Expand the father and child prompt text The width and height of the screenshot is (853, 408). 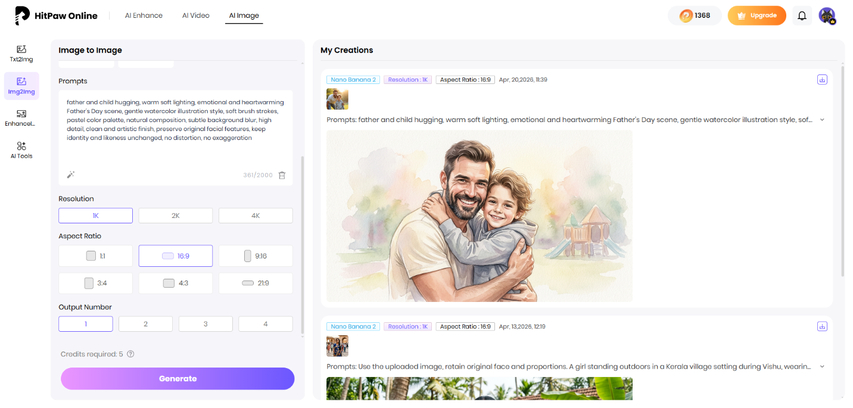[x=821, y=120]
